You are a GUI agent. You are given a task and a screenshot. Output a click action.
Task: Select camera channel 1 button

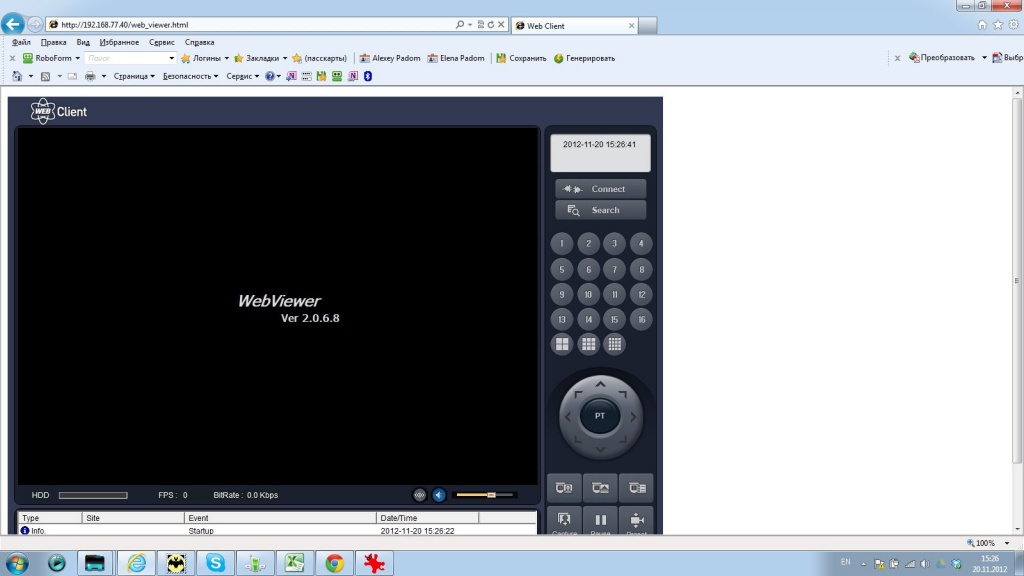pos(562,243)
